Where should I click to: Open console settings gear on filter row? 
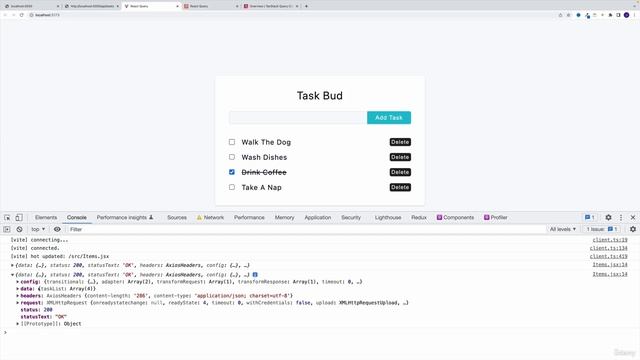tap(633, 229)
